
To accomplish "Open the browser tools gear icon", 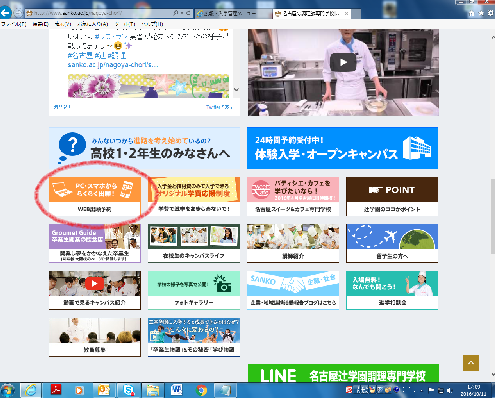I will pos(491,13).
